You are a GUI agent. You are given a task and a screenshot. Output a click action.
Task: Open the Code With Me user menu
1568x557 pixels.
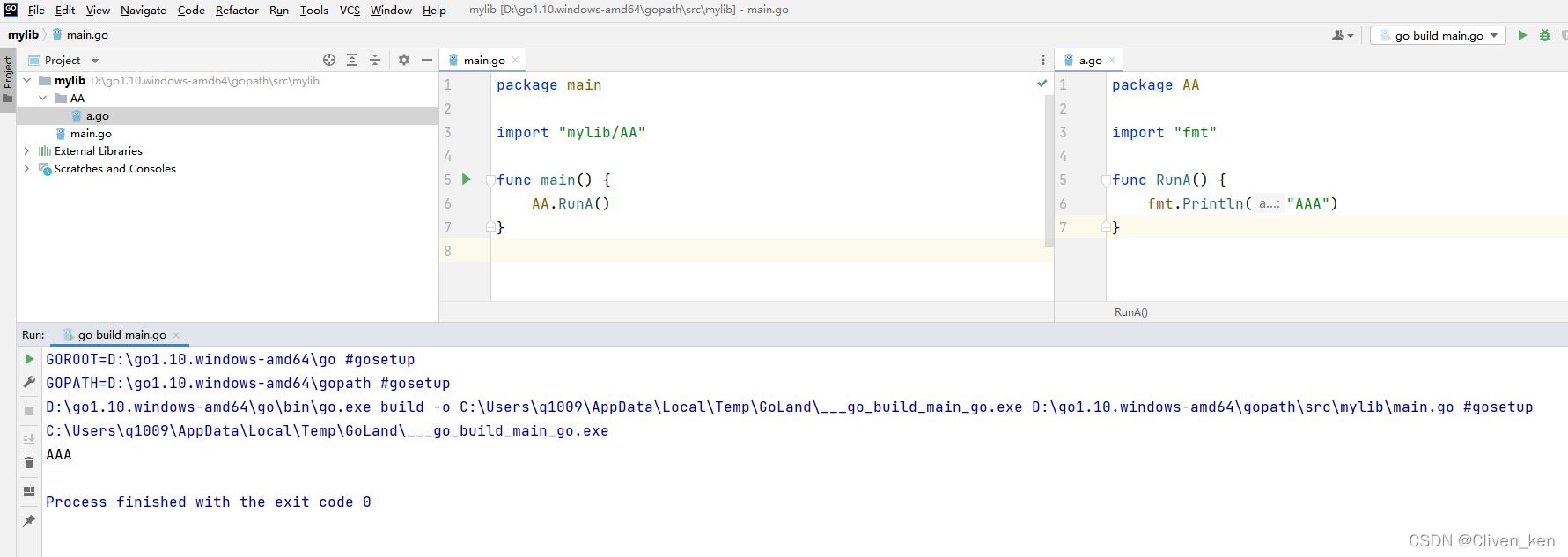pyautogui.click(x=1343, y=35)
